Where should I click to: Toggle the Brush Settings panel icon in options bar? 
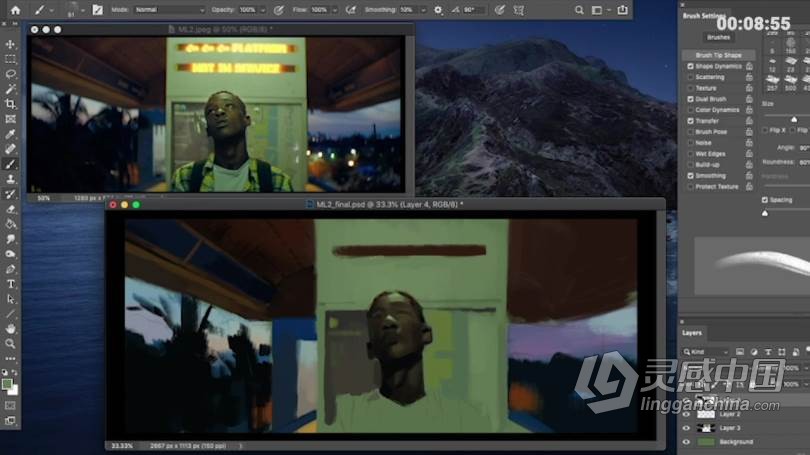click(x=97, y=10)
